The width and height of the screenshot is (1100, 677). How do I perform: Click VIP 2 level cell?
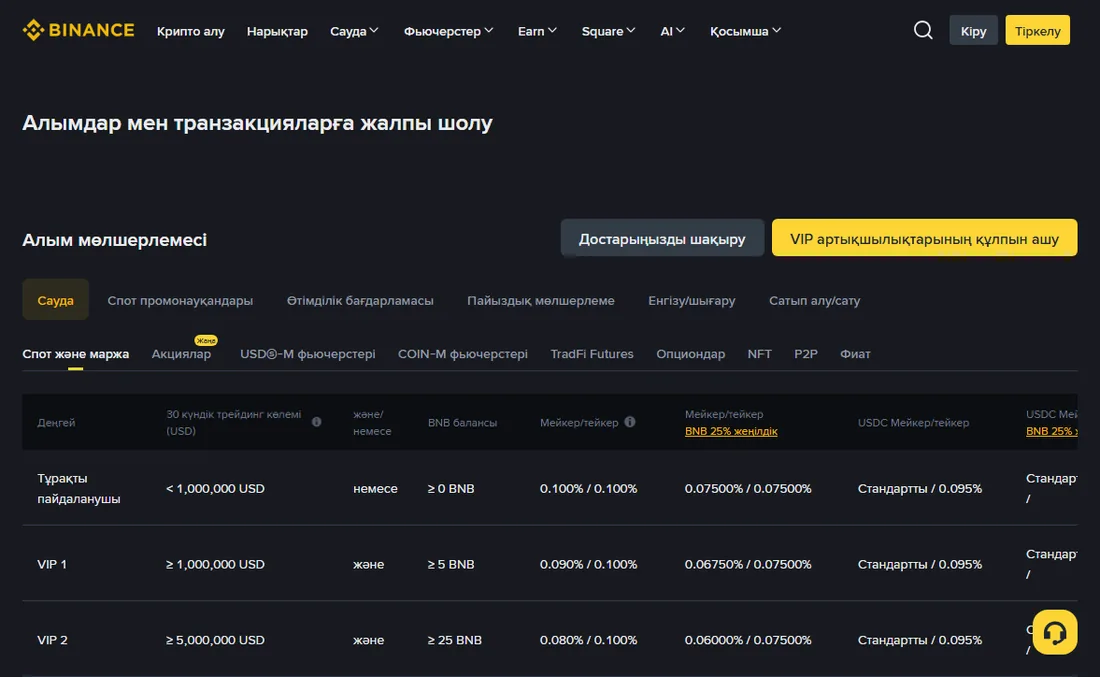53,640
